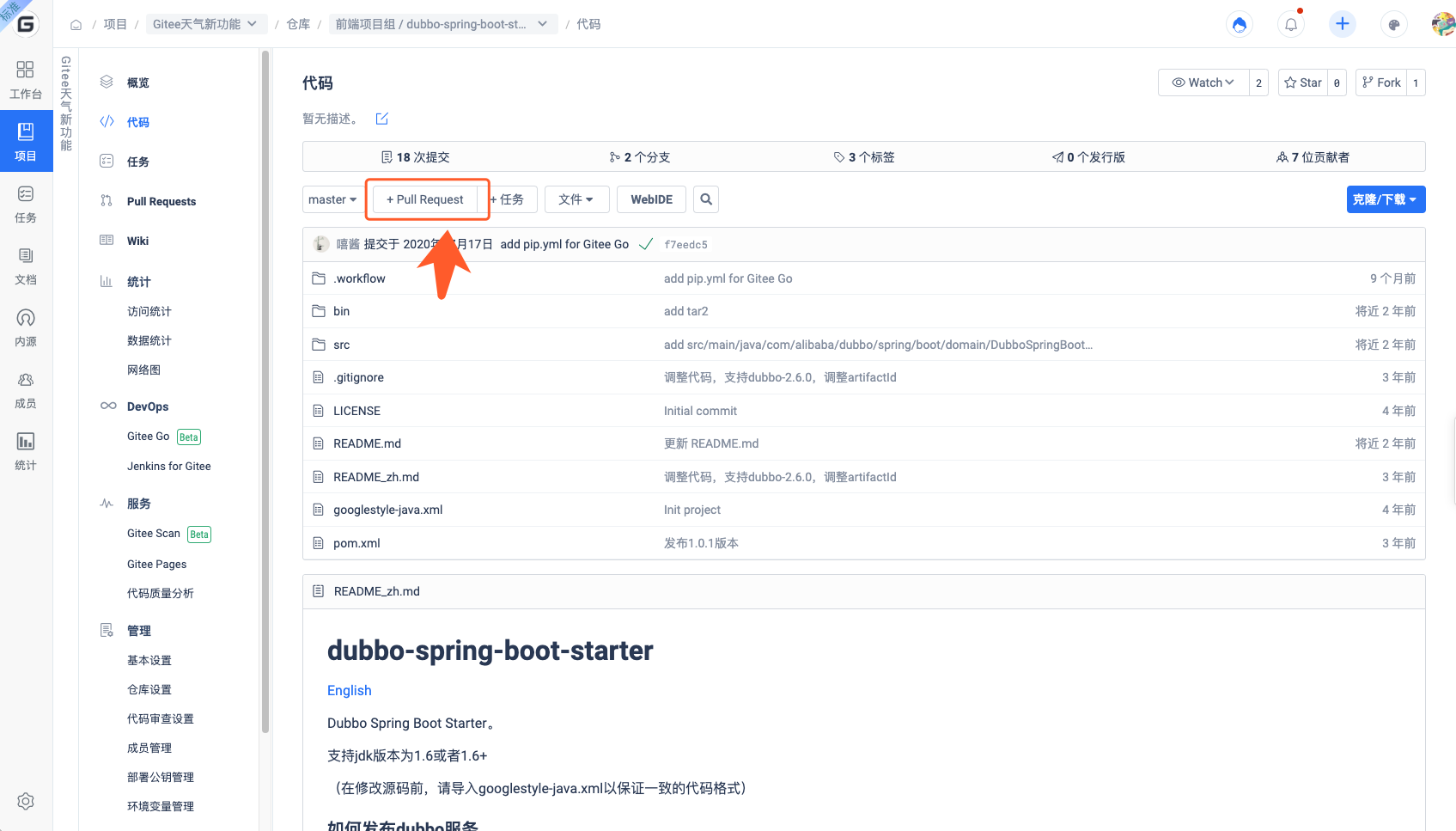The width and height of the screenshot is (1456, 831).
Task: Select Wiki in the sidebar
Action: 138,241
